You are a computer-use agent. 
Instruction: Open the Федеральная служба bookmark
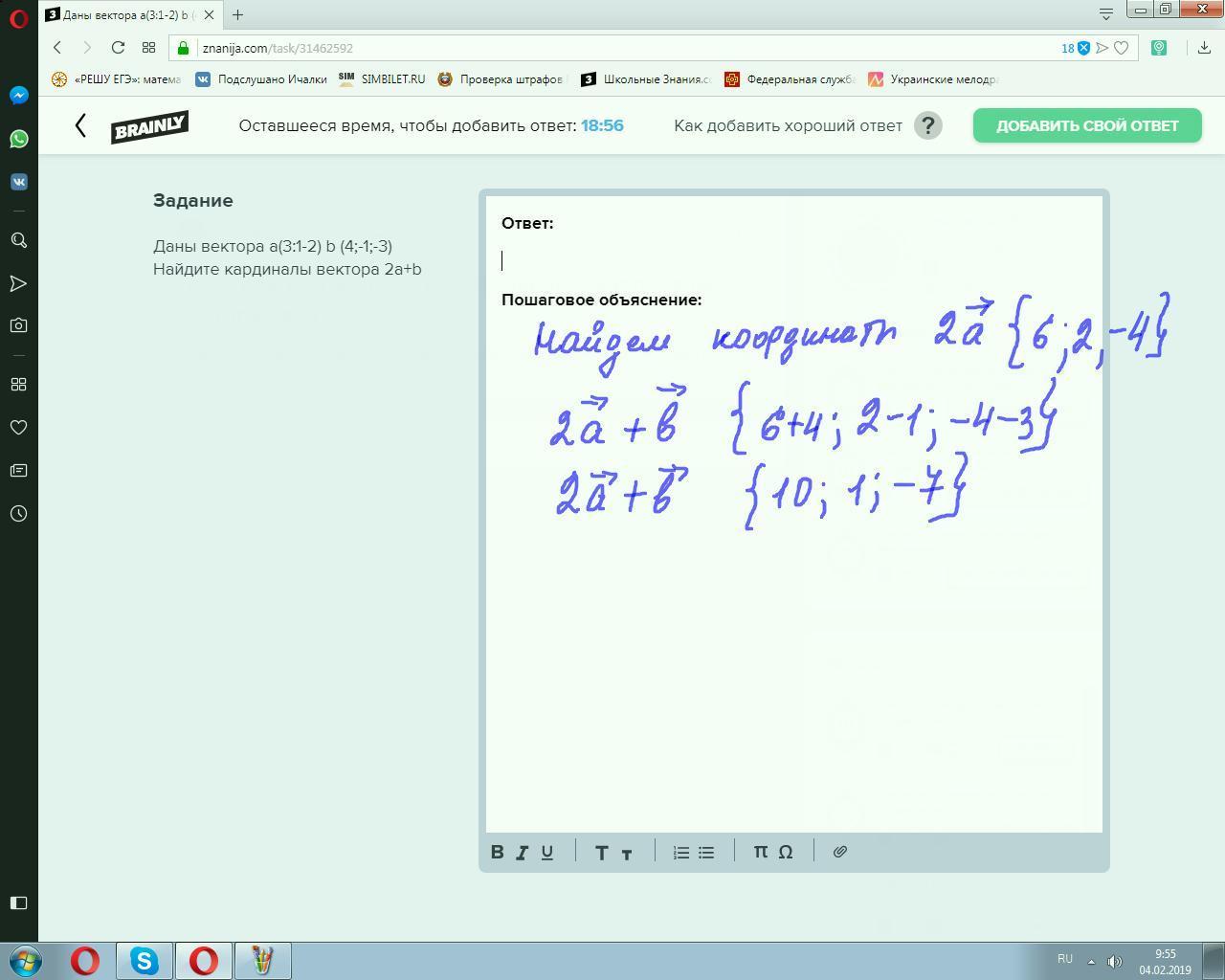[x=790, y=79]
